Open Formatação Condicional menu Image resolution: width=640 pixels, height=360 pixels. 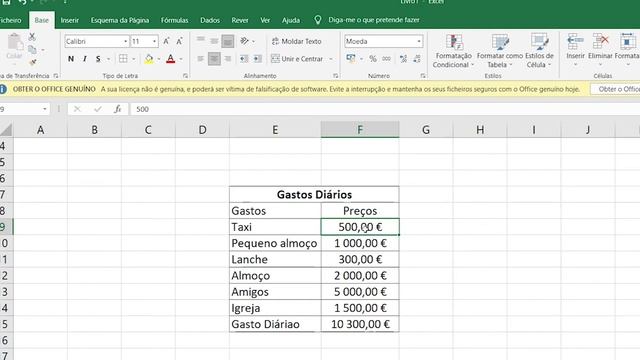(x=453, y=51)
